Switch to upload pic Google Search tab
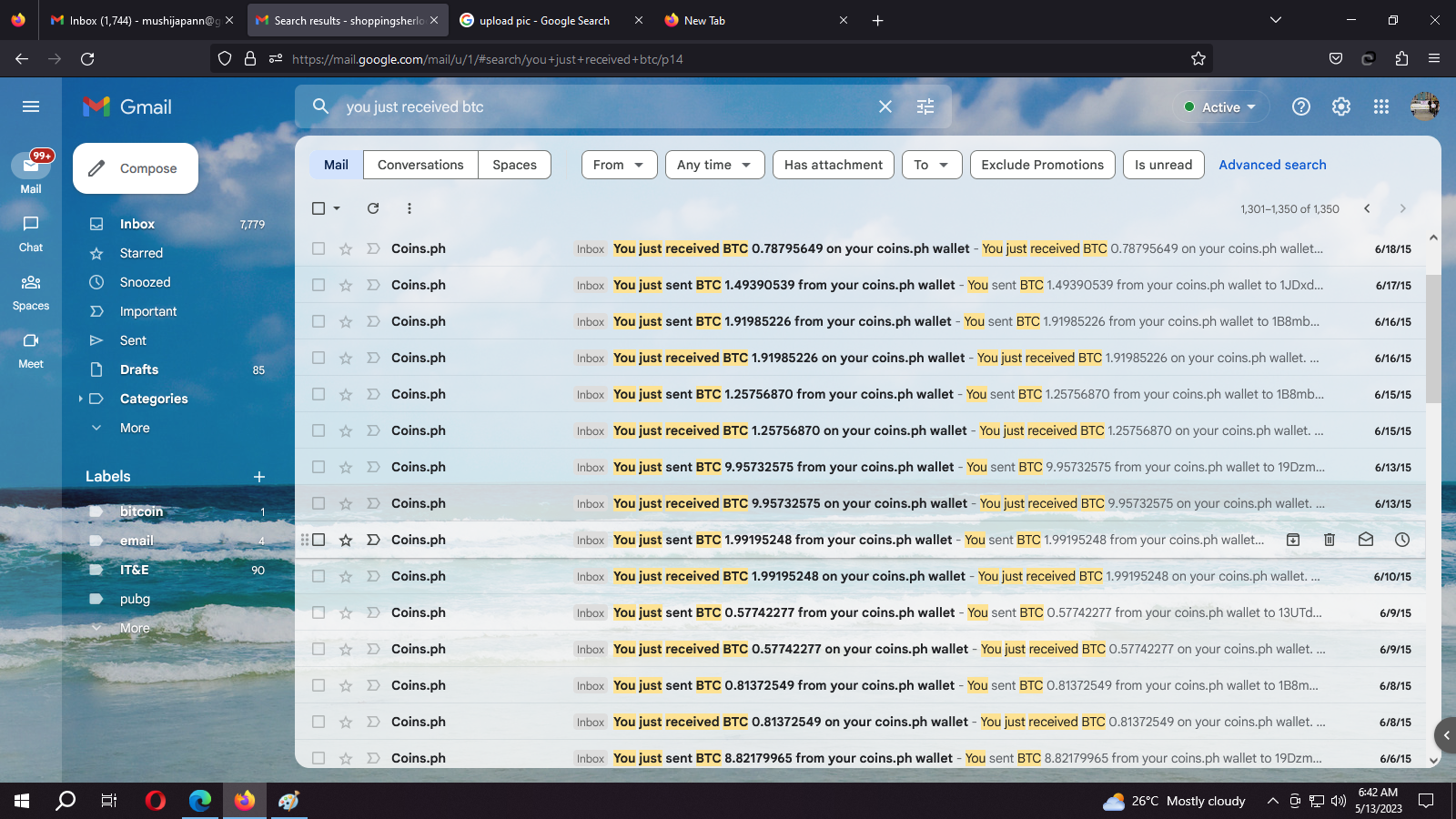 click(551, 20)
